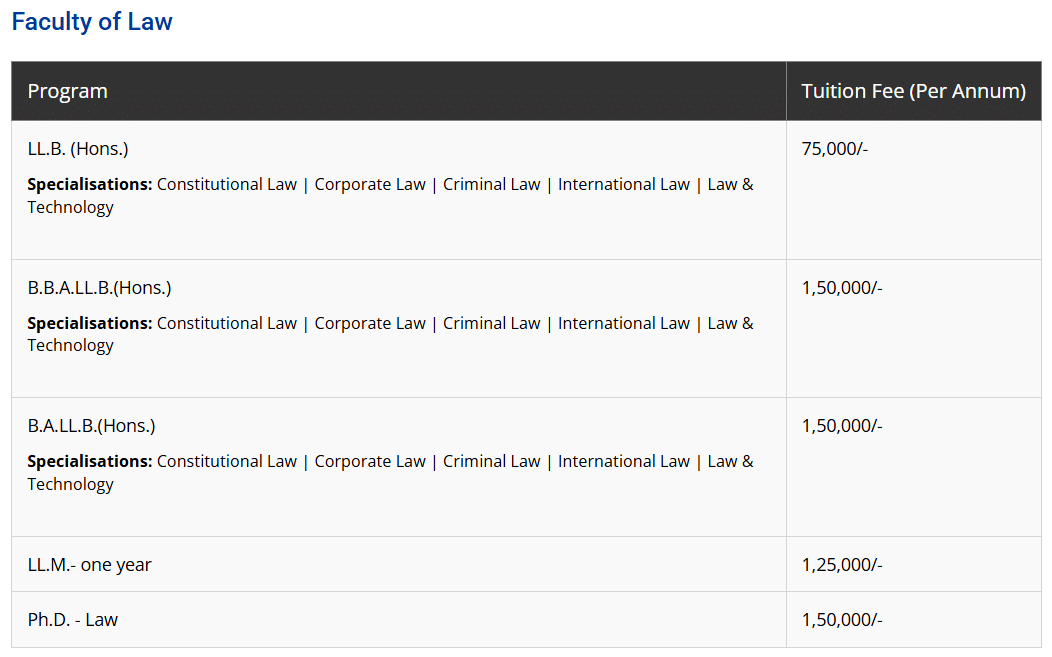Select the LL.M.- one year program
Screen dimensions: 1052x657
pyautogui.click(x=89, y=565)
